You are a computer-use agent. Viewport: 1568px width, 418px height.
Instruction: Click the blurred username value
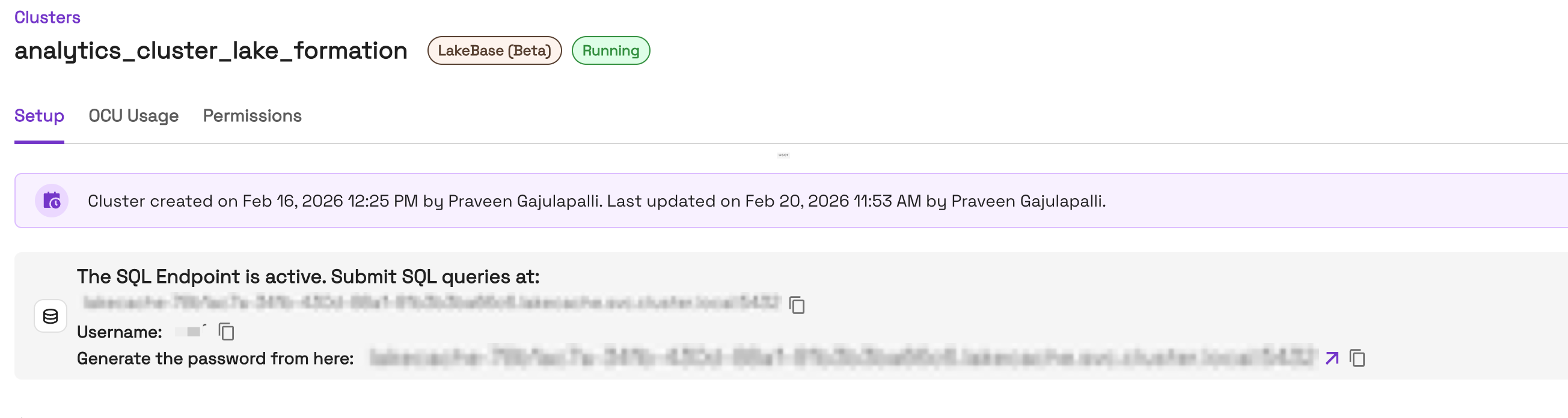click(191, 332)
